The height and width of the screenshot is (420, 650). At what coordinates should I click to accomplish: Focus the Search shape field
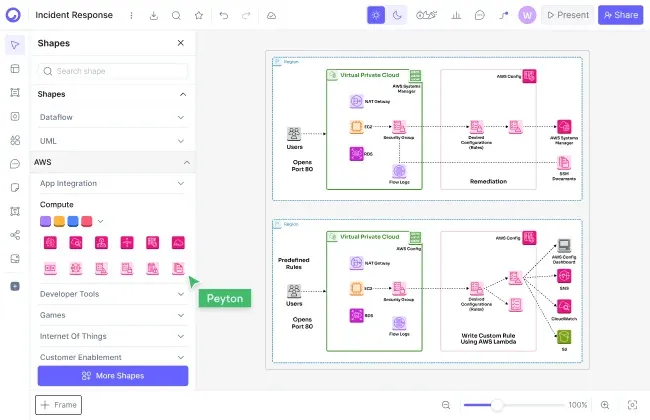[x=113, y=71]
